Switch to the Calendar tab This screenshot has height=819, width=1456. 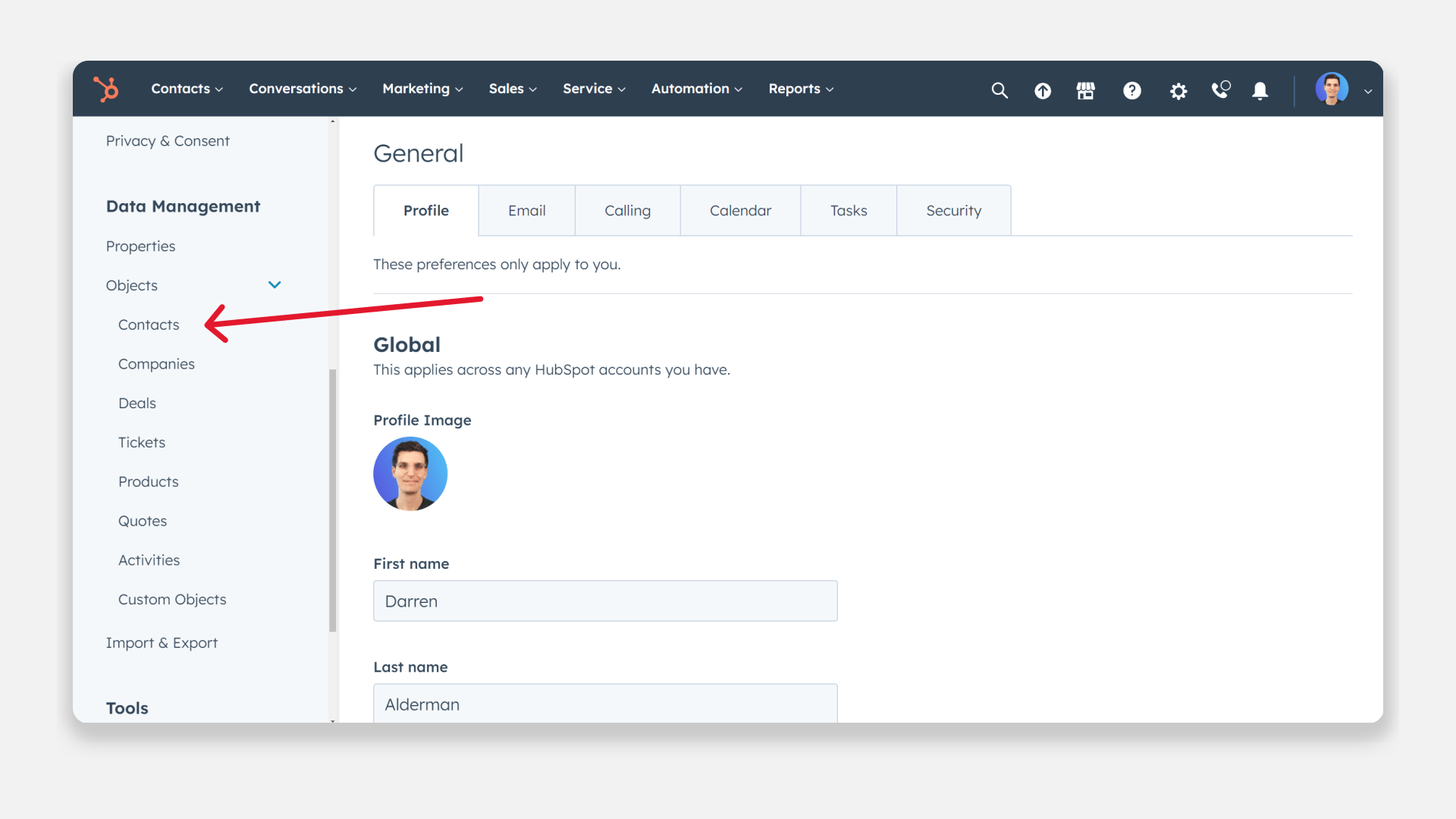click(740, 211)
